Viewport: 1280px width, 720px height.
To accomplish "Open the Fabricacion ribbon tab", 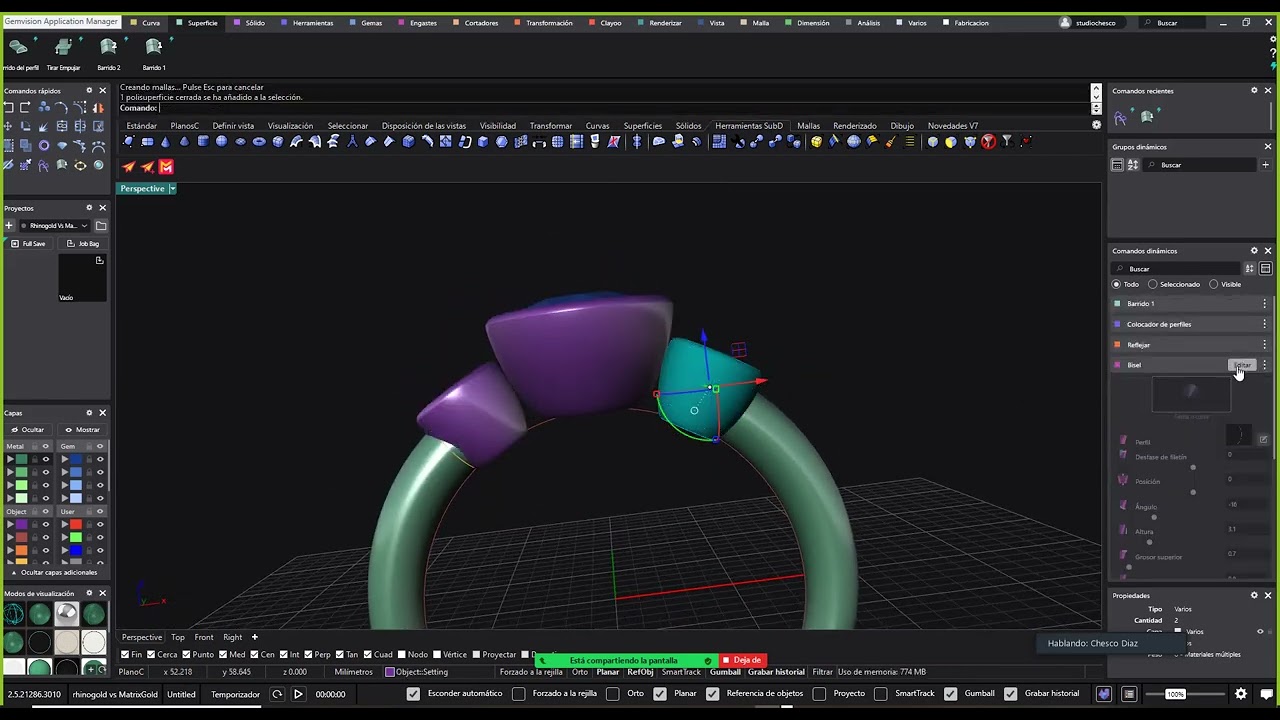I will 966,22.
